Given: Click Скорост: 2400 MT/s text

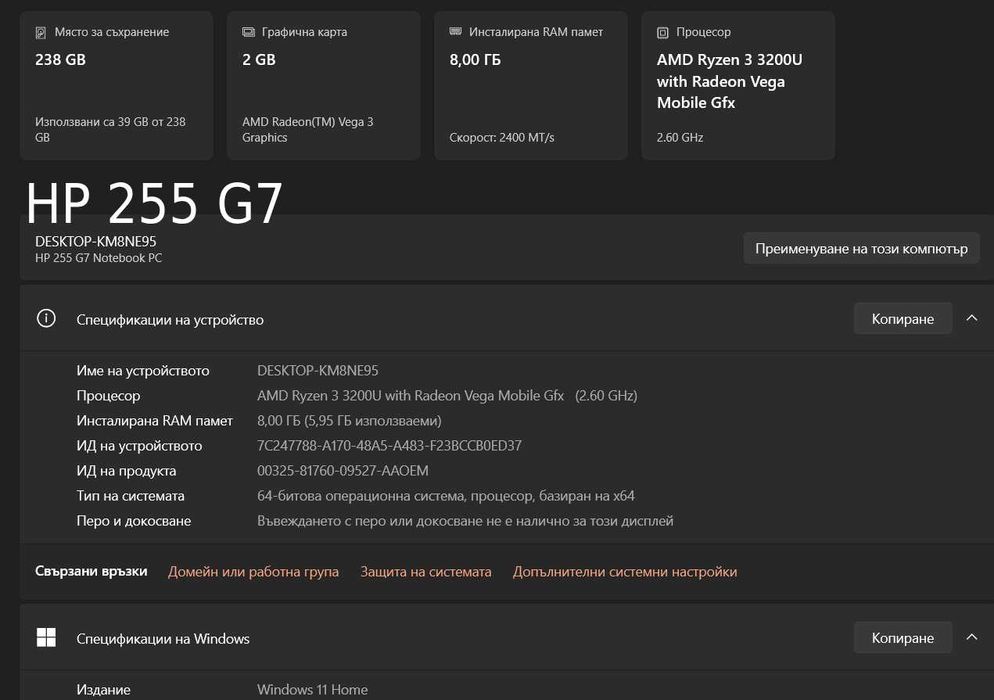Looking at the screenshot, I should (501, 138).
